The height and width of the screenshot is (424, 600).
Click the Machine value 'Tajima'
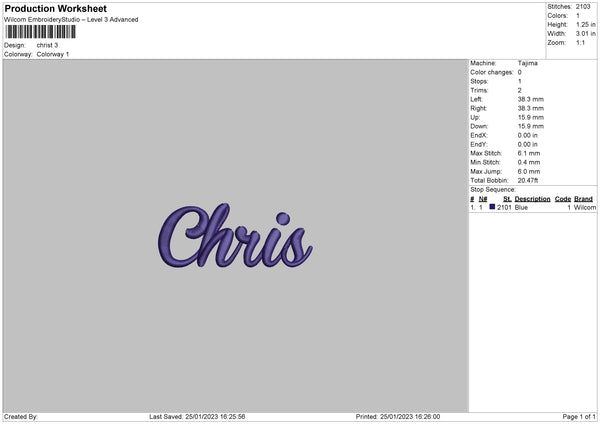pos(528,63)
